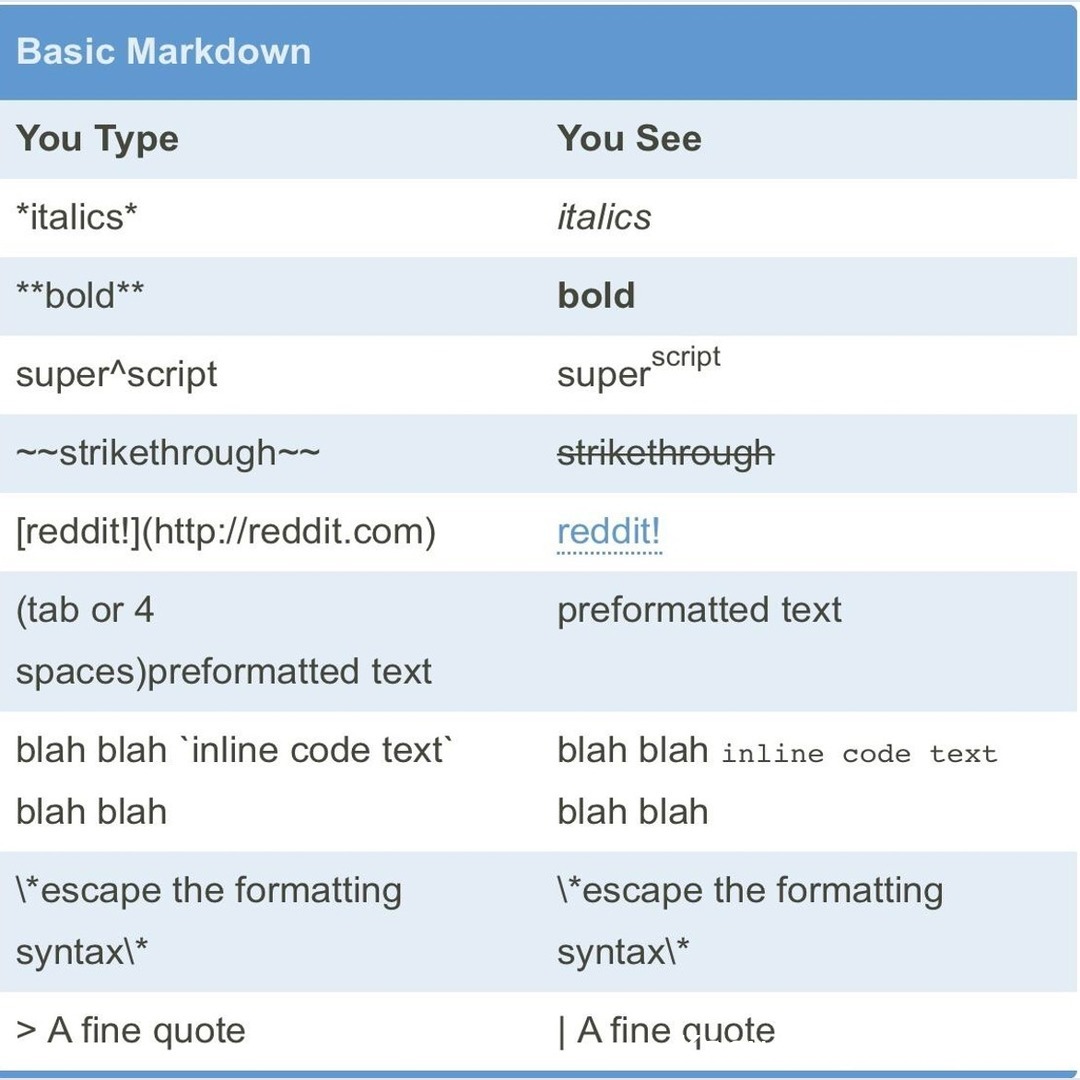Image resolution: width=1080 pixels, height=1080 pixels.
Task: Click the backtick `inline code text` syntax cell
Action: [234, 751]
